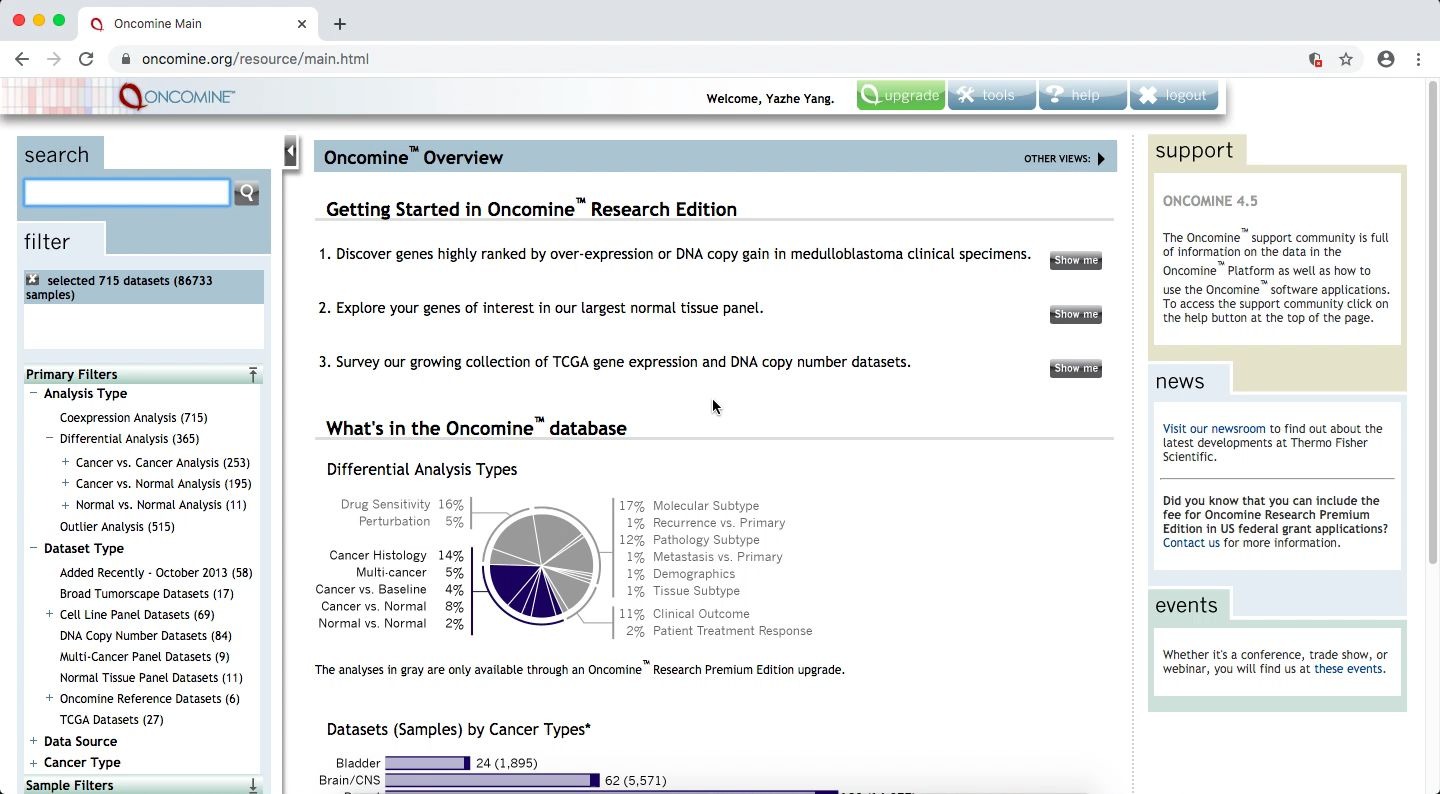Expand Normal vs. Normal Analysis

coord(65,504)
